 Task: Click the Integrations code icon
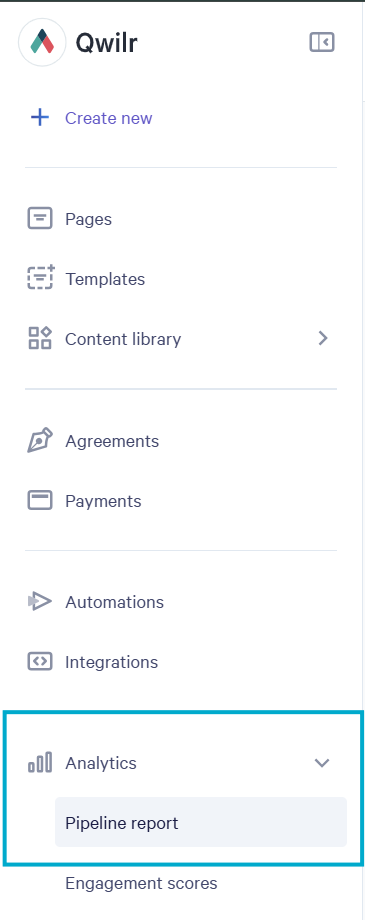40,662
